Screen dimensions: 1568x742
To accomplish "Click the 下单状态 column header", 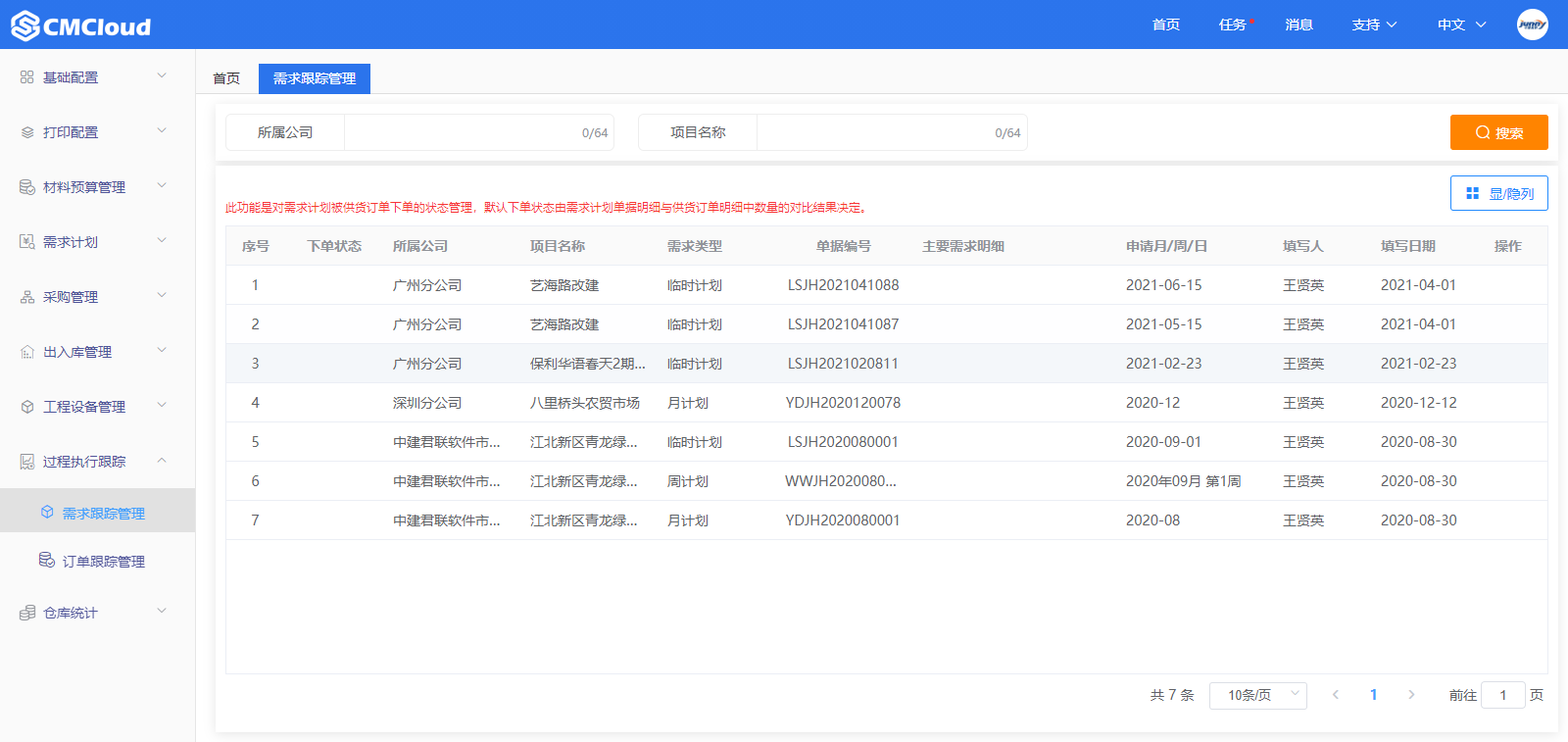I will 334,246.
